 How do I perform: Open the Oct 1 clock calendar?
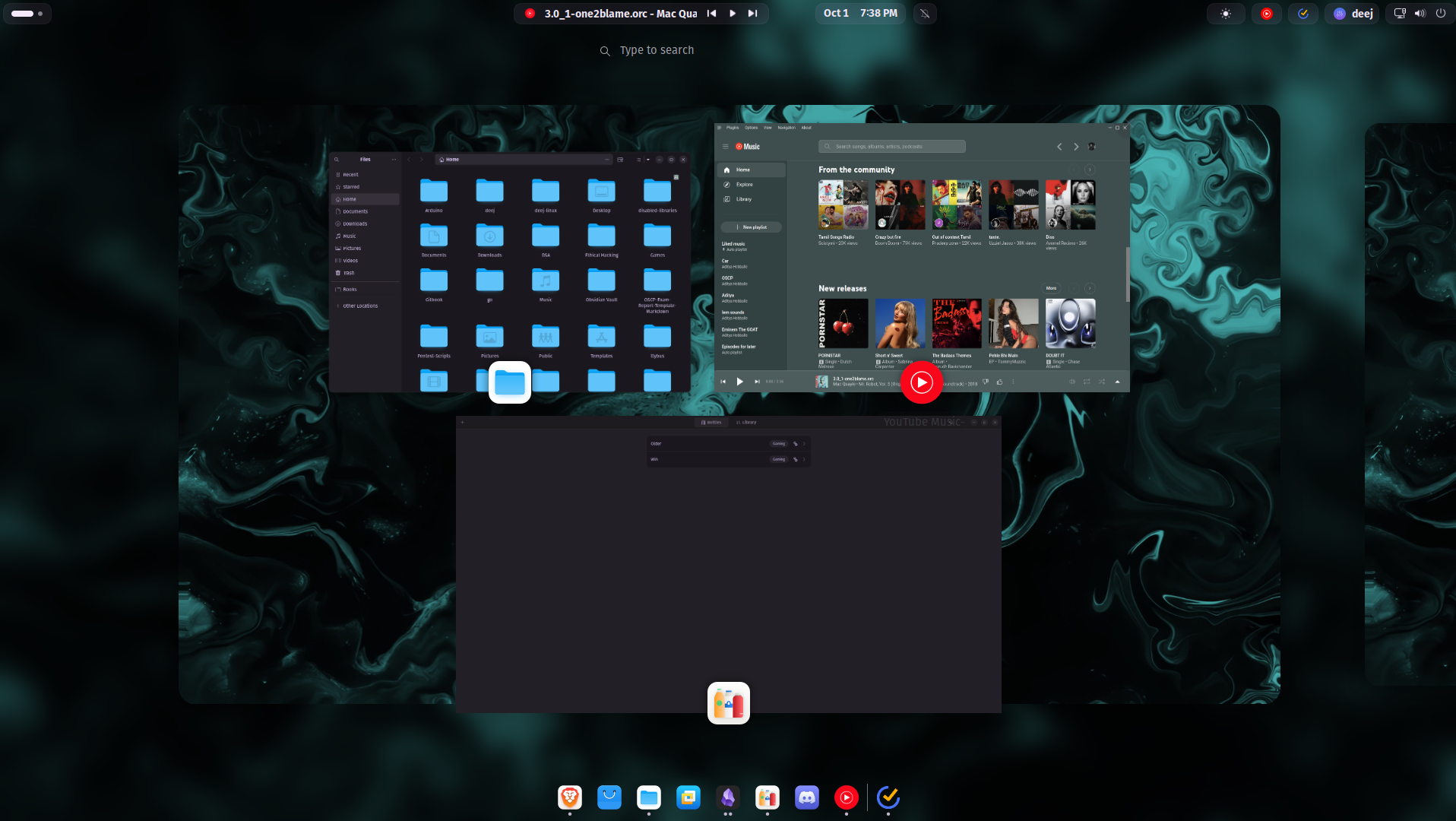(860, 13)
